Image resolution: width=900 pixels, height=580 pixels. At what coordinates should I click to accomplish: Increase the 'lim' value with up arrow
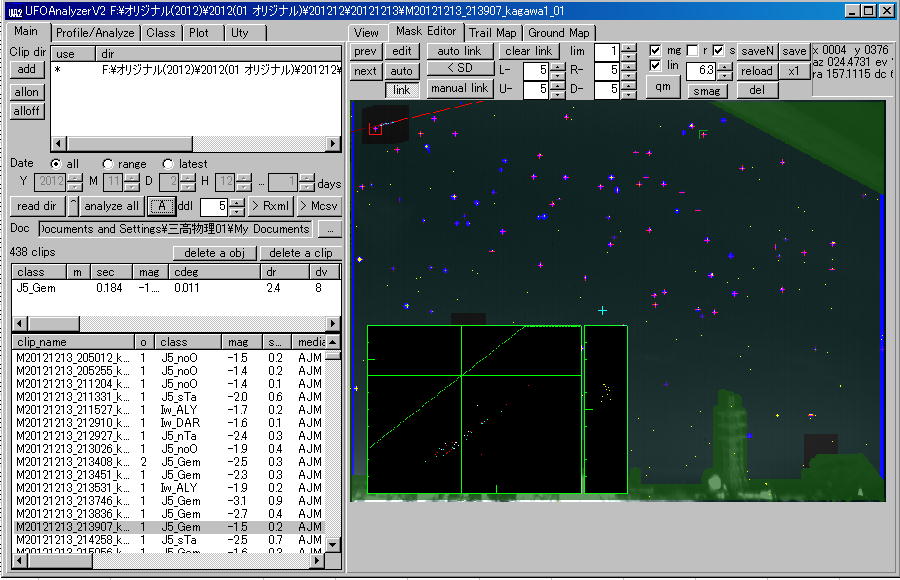628,47
